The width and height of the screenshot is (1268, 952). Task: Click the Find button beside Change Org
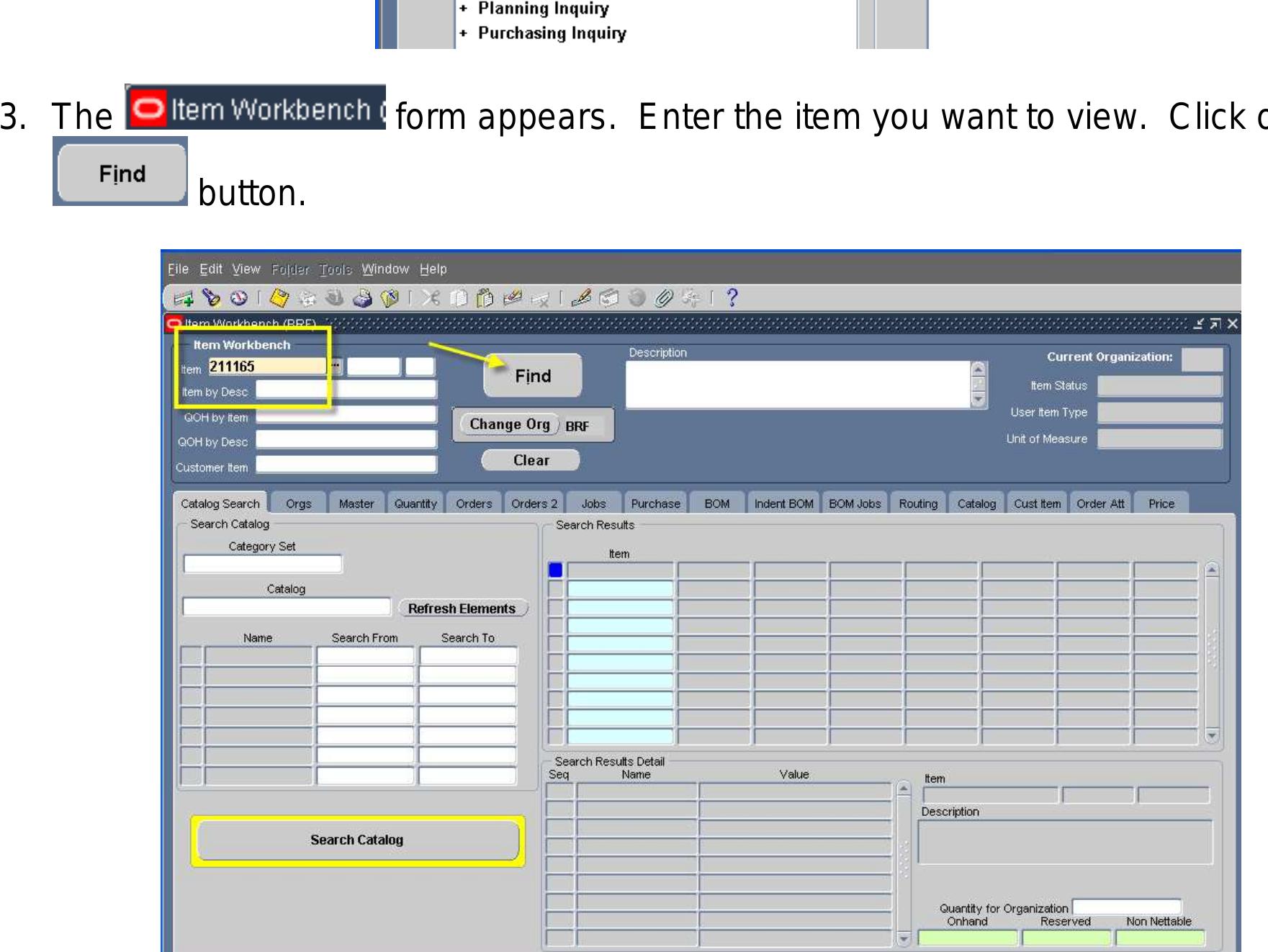(x=533, y=376)
